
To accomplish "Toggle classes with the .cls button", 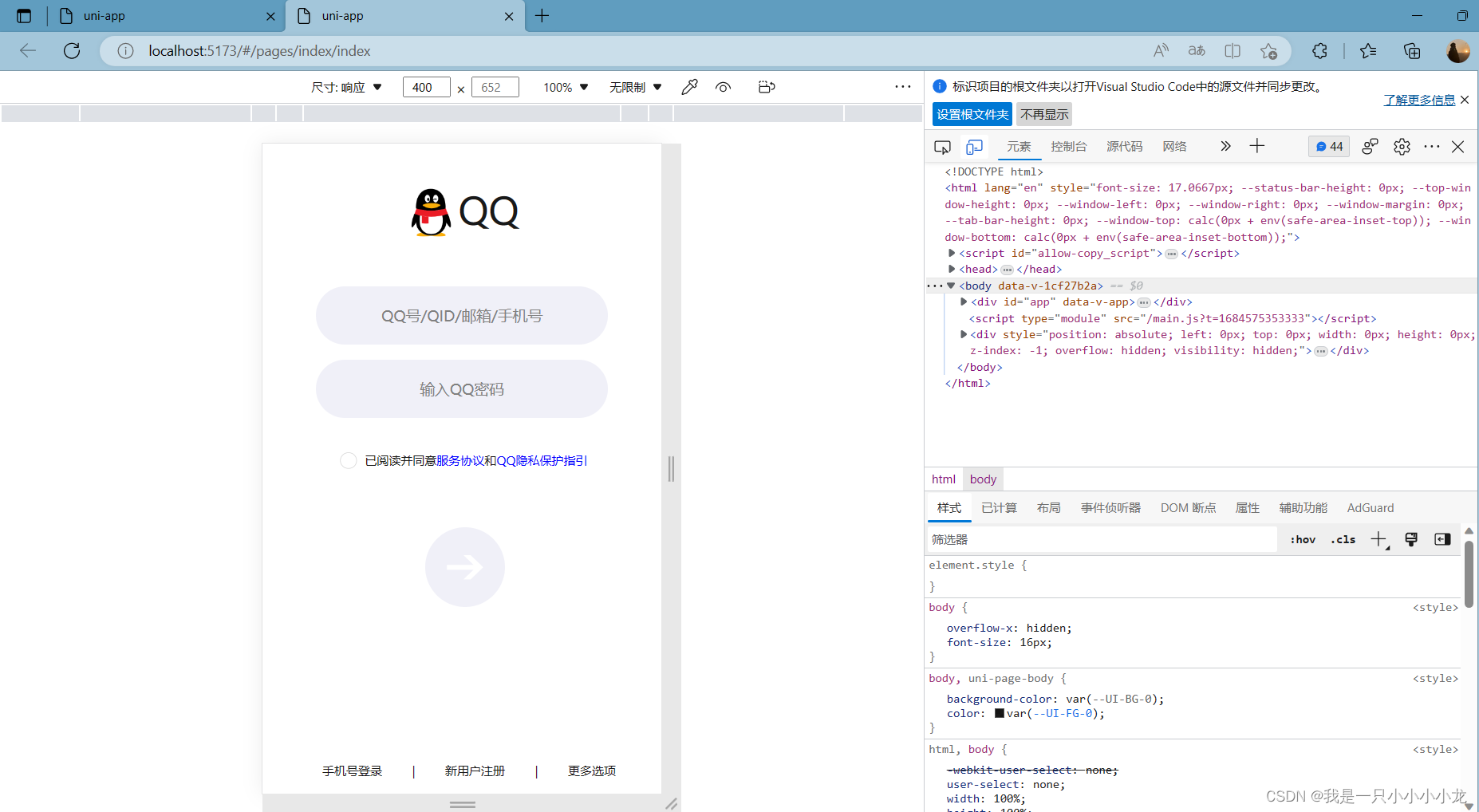I will (x=1343, y=539).
